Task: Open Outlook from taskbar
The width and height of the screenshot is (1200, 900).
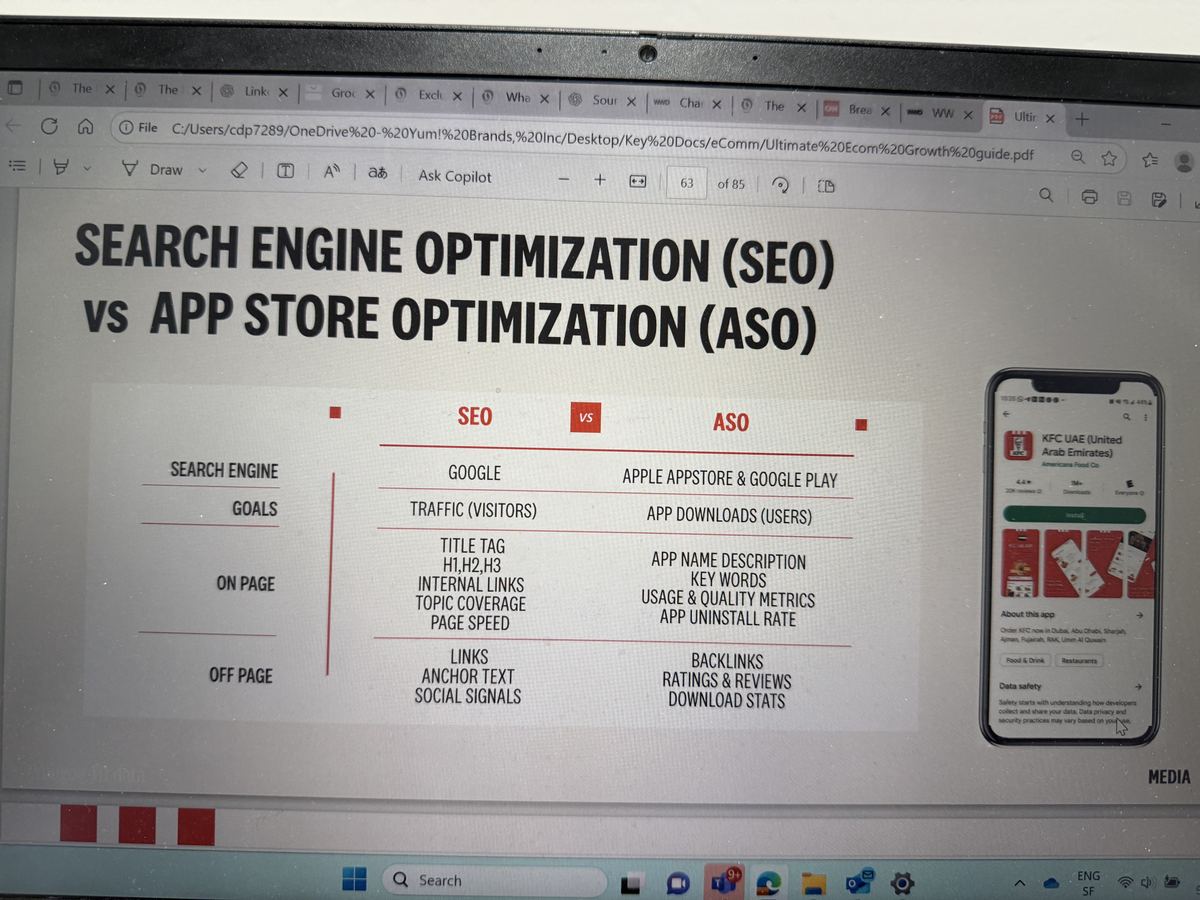Action: (x=858, y=883)
